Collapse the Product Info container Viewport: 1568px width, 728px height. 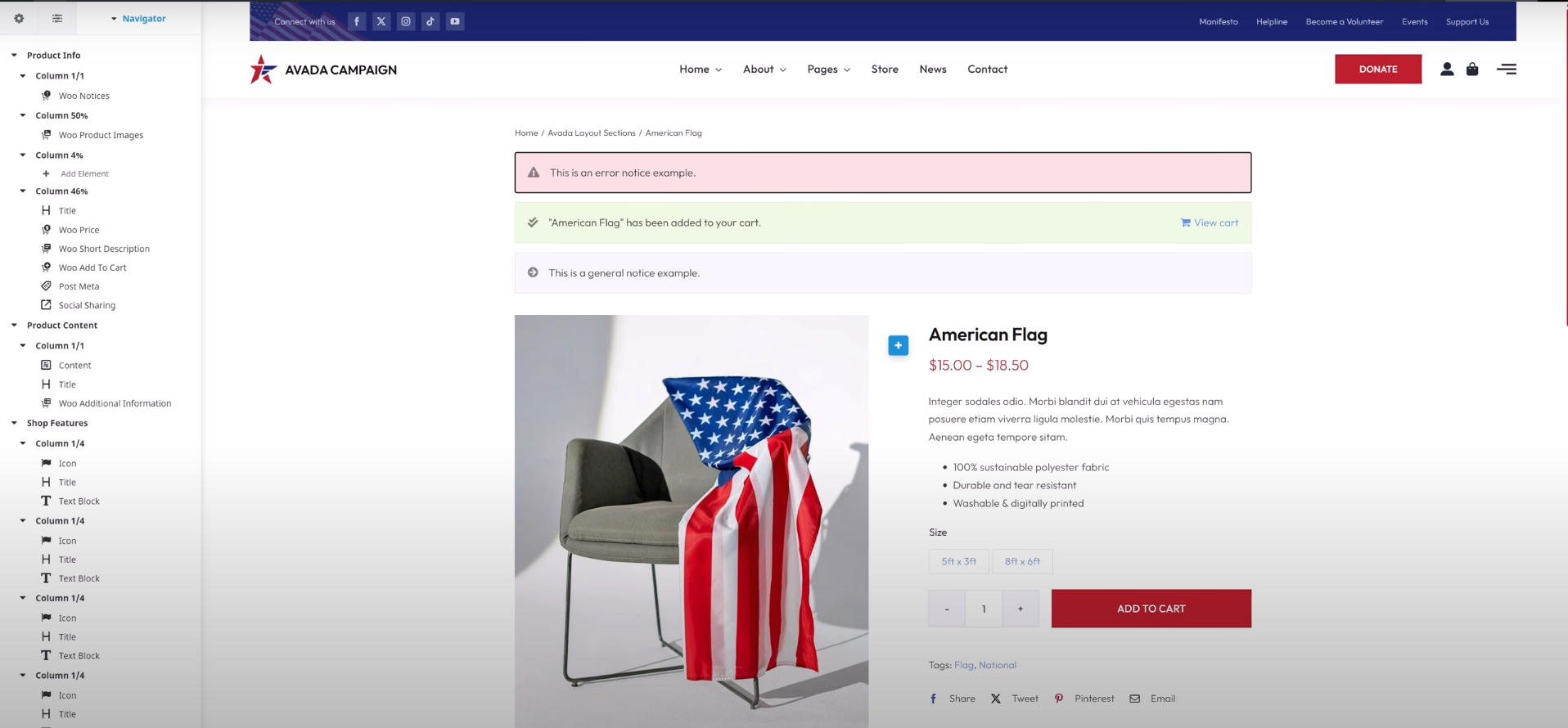click(x=14, y=56)
